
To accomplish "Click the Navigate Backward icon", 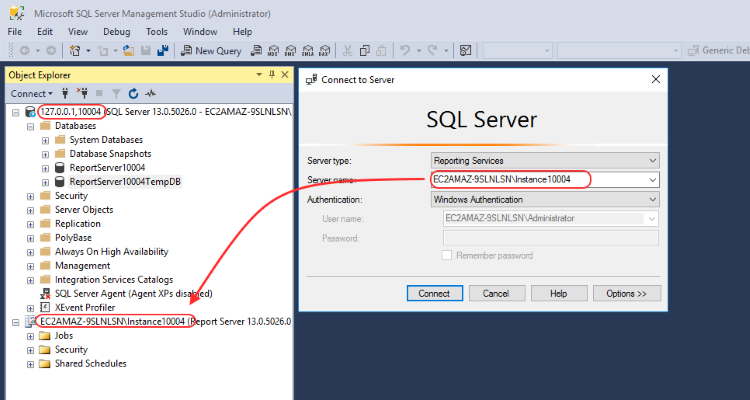I will point(24,51).
